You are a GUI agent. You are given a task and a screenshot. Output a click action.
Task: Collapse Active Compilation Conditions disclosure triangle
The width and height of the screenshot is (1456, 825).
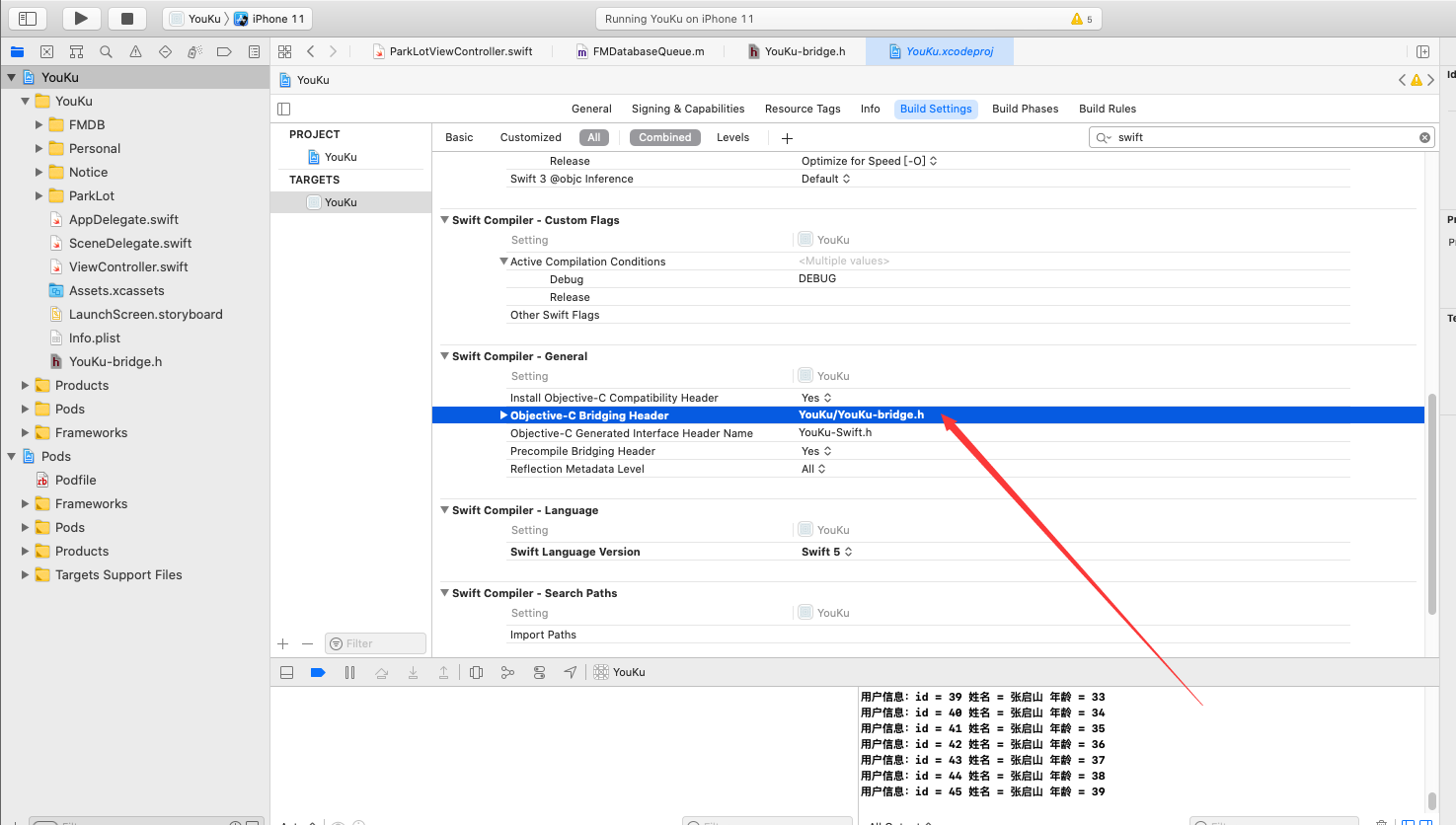(x=503, y=261)
